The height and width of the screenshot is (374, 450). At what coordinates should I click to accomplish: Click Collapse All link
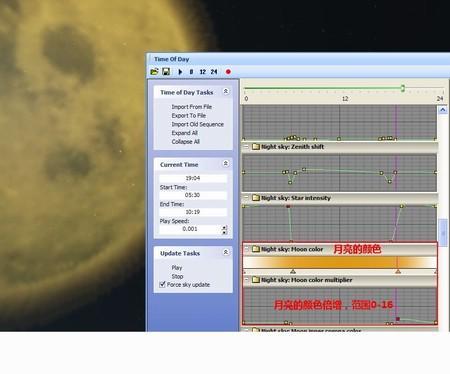click(186, 141)
